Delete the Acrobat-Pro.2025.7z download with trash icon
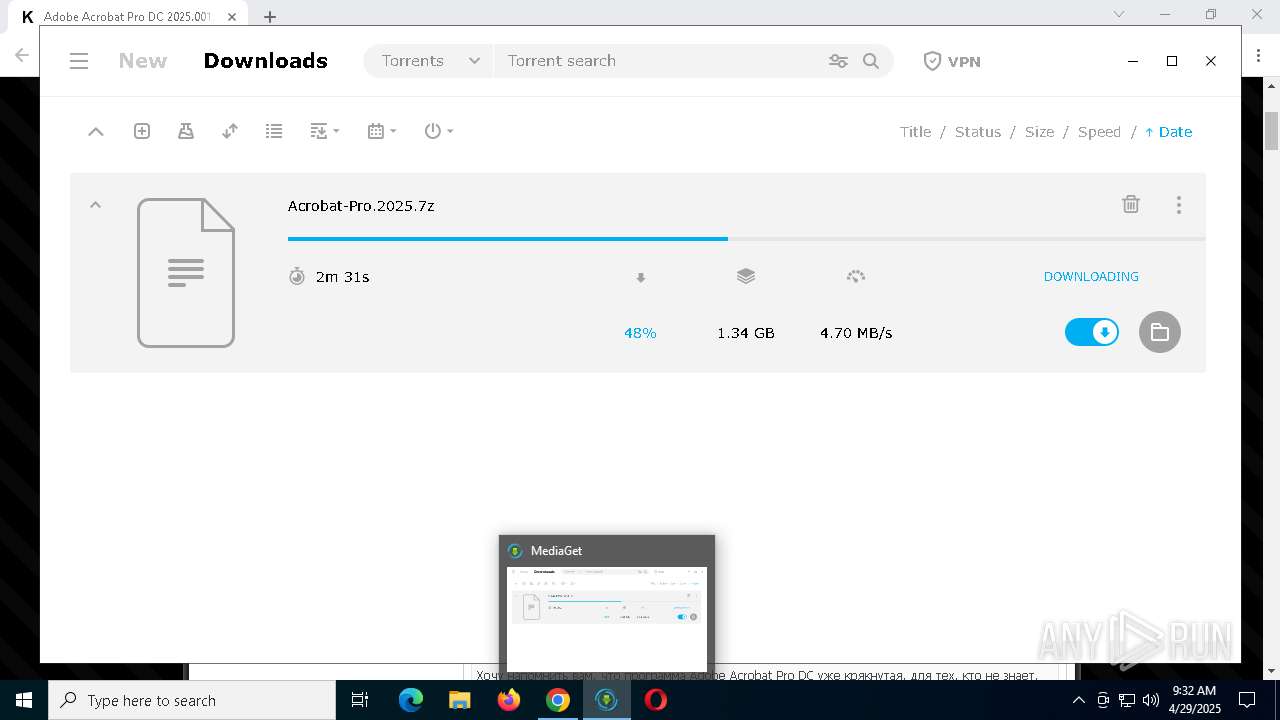This screenshot has height=720, width=1280. tap(1131, 204)
